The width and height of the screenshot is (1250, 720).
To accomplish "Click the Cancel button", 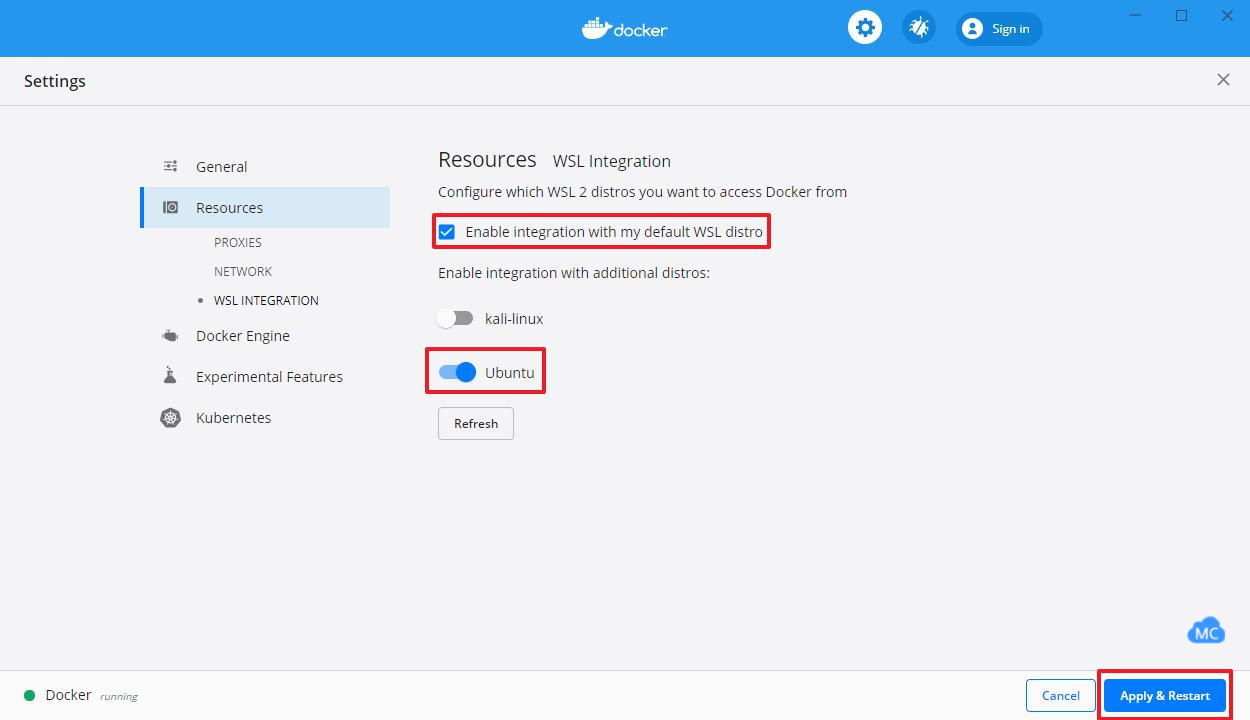I will tap(1060, 696).
